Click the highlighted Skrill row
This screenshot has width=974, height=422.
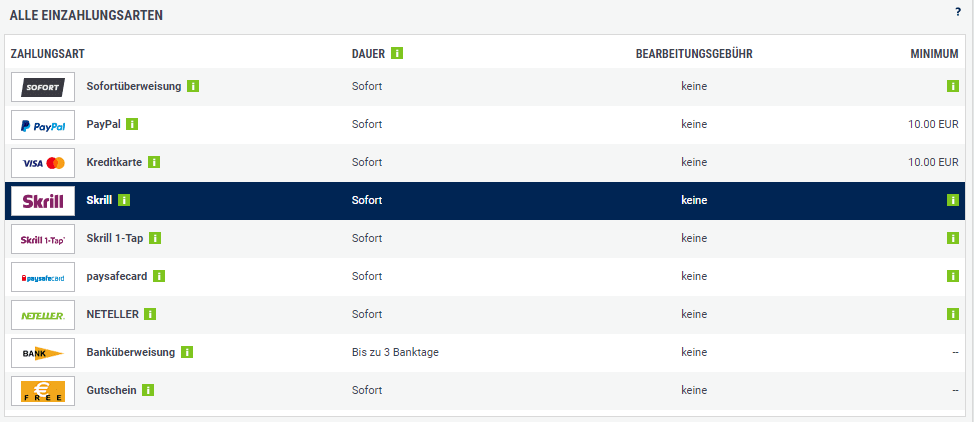point(500,201)
